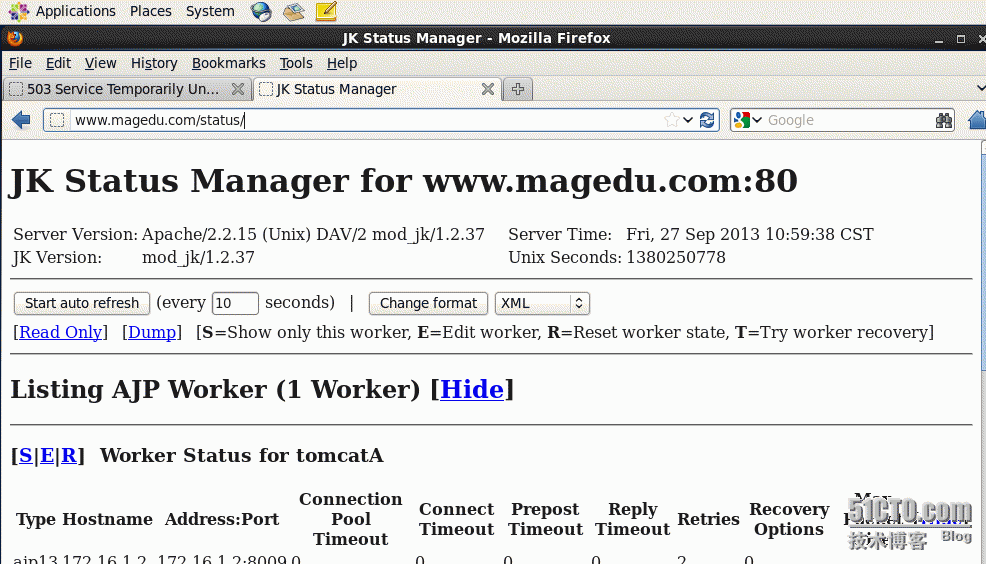Screen dimensions: 986x564
Task: Hide the AJP Worker listing
Action: (472, 389)
